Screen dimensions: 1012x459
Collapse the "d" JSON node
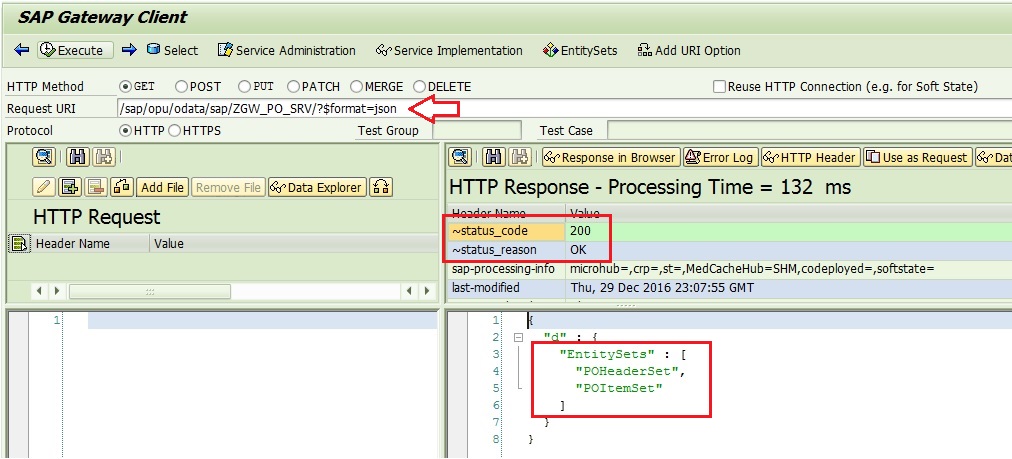tap(517, 337)
